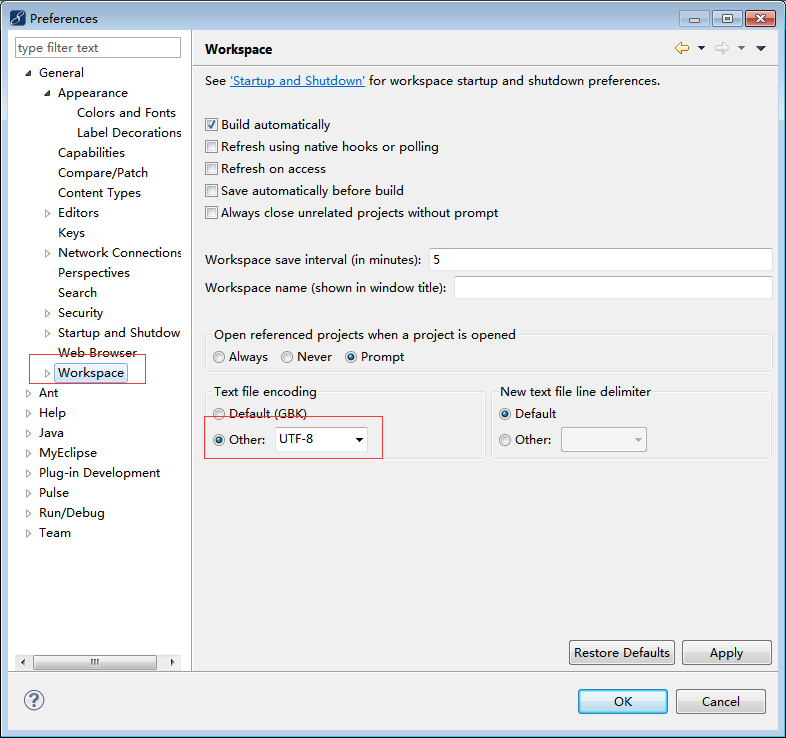Screen dimensions: 786x738
Task: Click the tree scrollbar right arrow
Action: coord(172,662)
